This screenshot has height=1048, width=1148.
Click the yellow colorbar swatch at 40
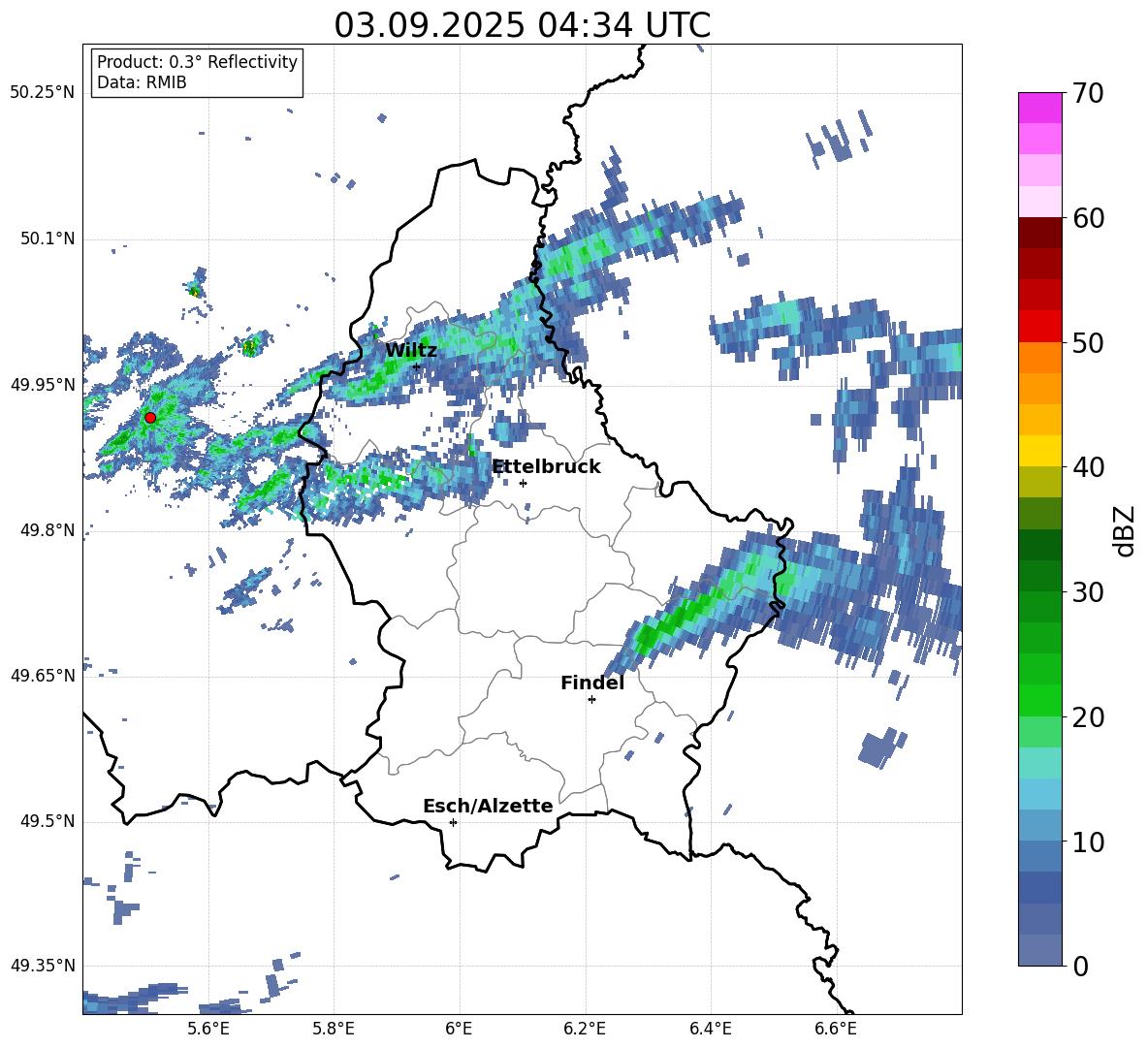point(1039,451)
